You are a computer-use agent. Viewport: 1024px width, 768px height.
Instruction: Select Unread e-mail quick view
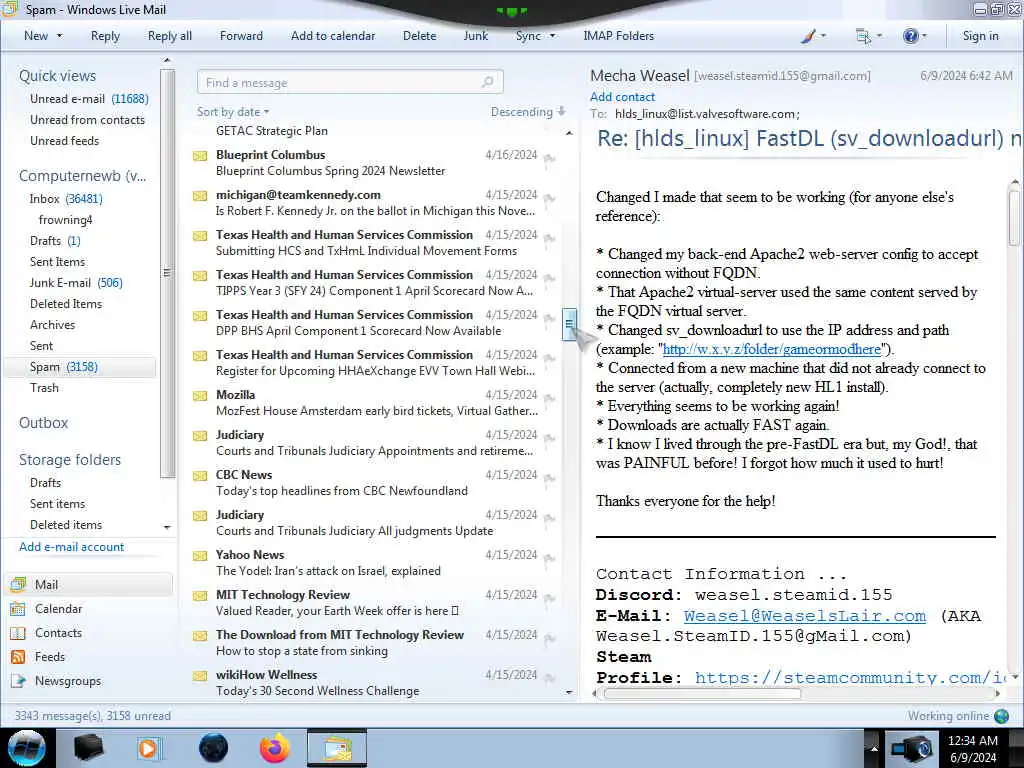(x=89, y=99)
